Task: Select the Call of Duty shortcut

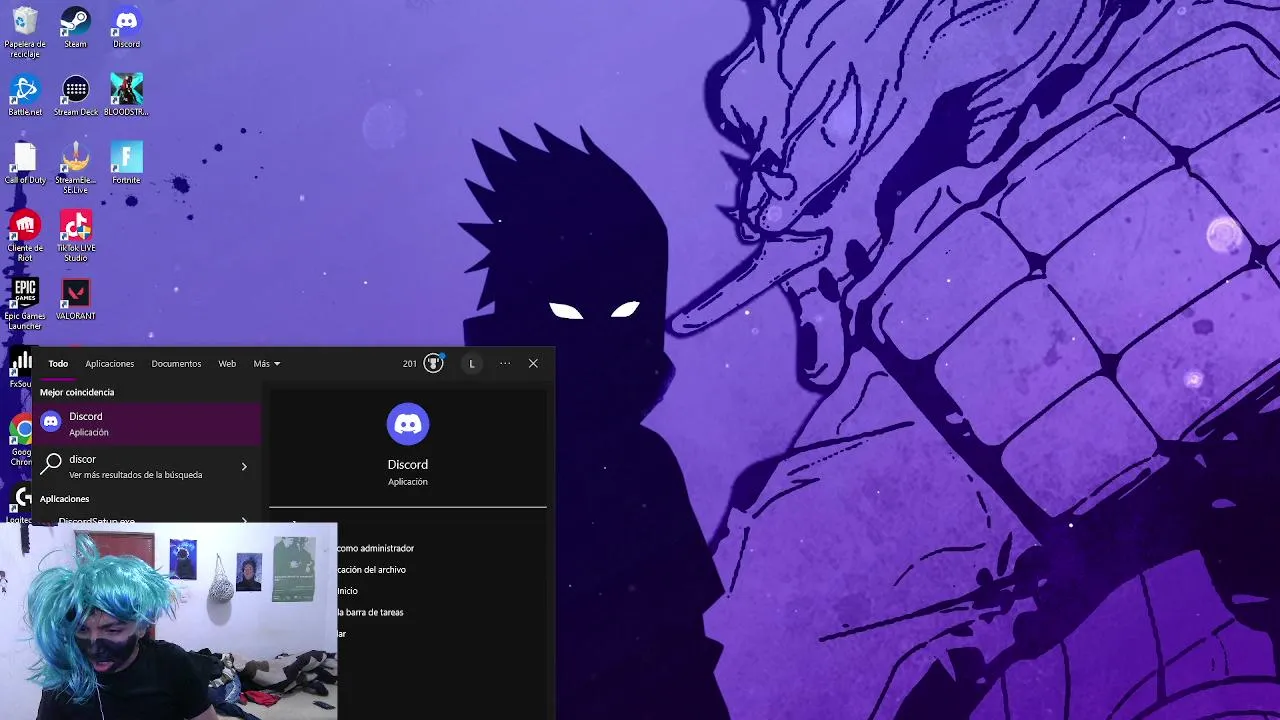Action: (x=25, y=164)
